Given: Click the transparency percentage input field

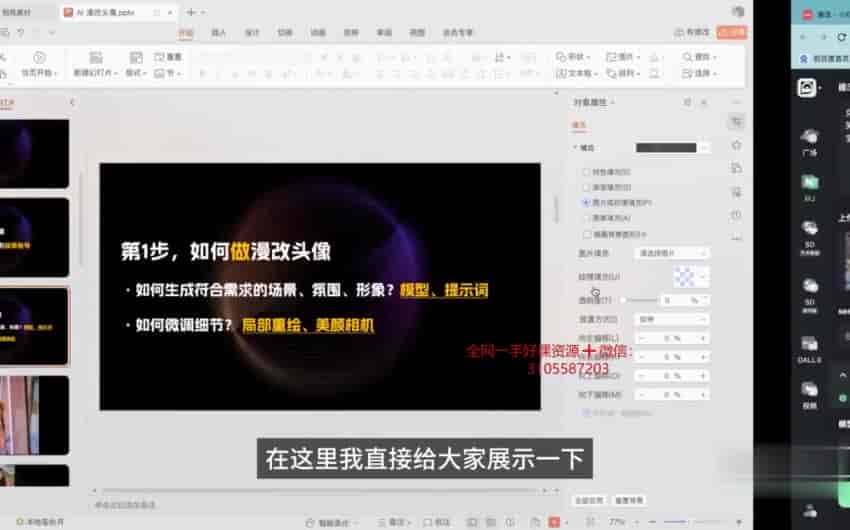Looking at the screenshot, I should pos(684,300).
